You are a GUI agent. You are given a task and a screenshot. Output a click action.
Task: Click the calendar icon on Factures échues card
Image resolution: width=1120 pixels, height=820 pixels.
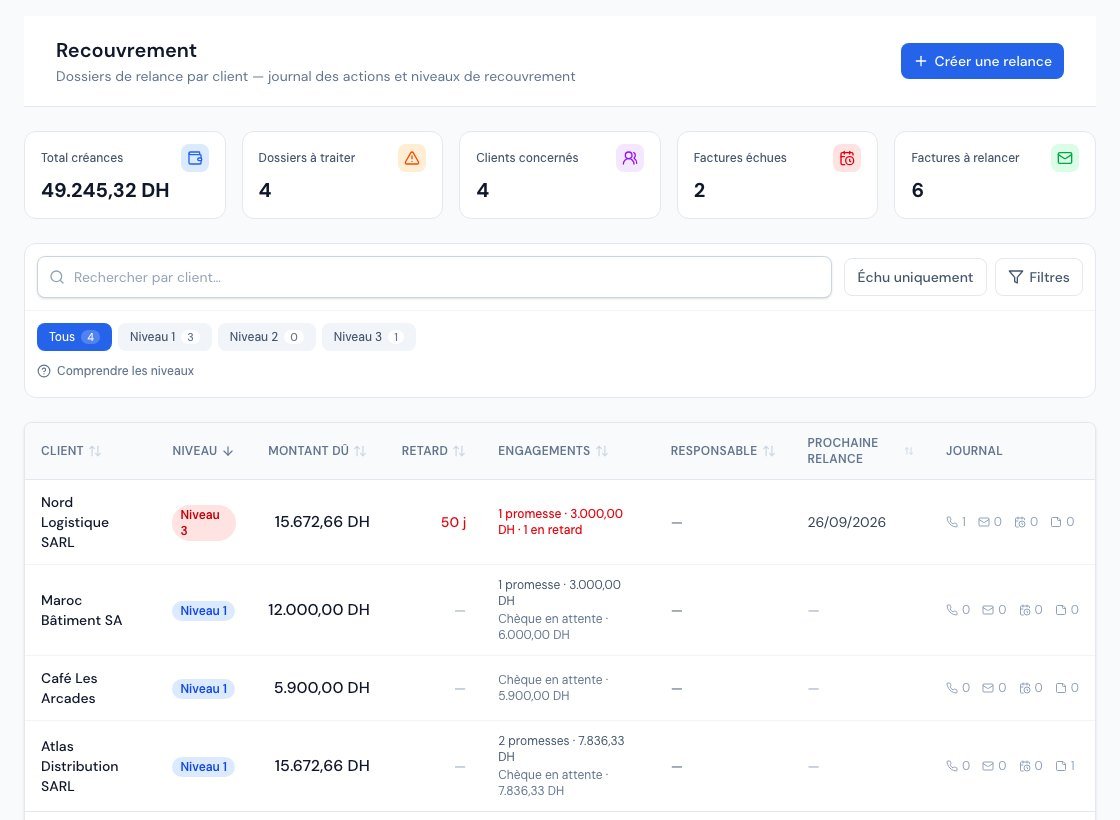847,158
